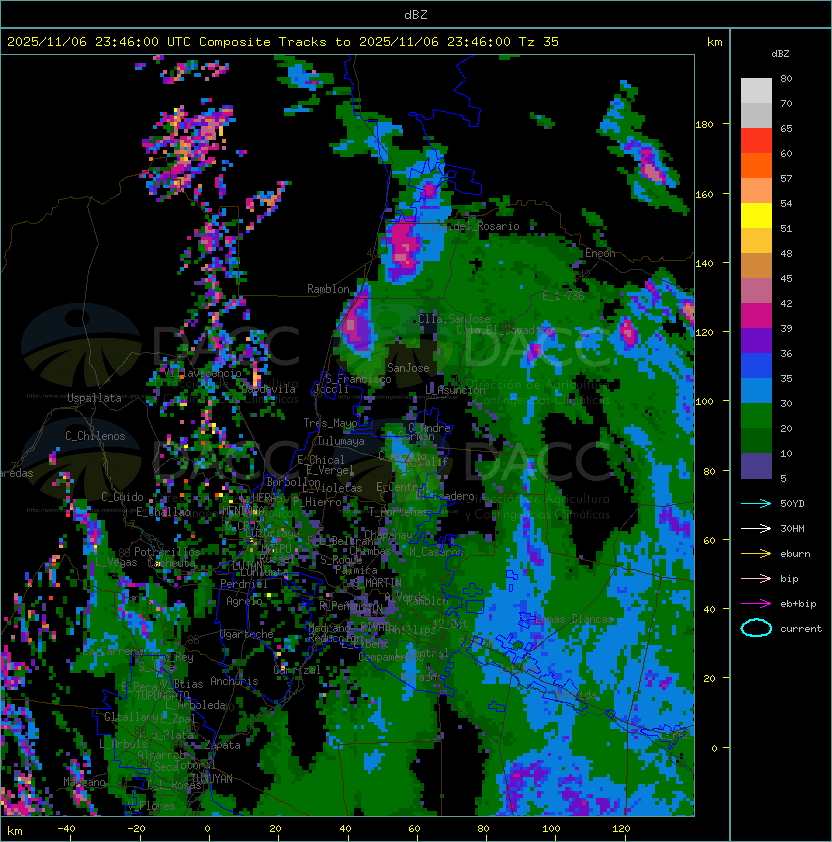Click the cyan 50YD arrow legend icon

(756, 503)
